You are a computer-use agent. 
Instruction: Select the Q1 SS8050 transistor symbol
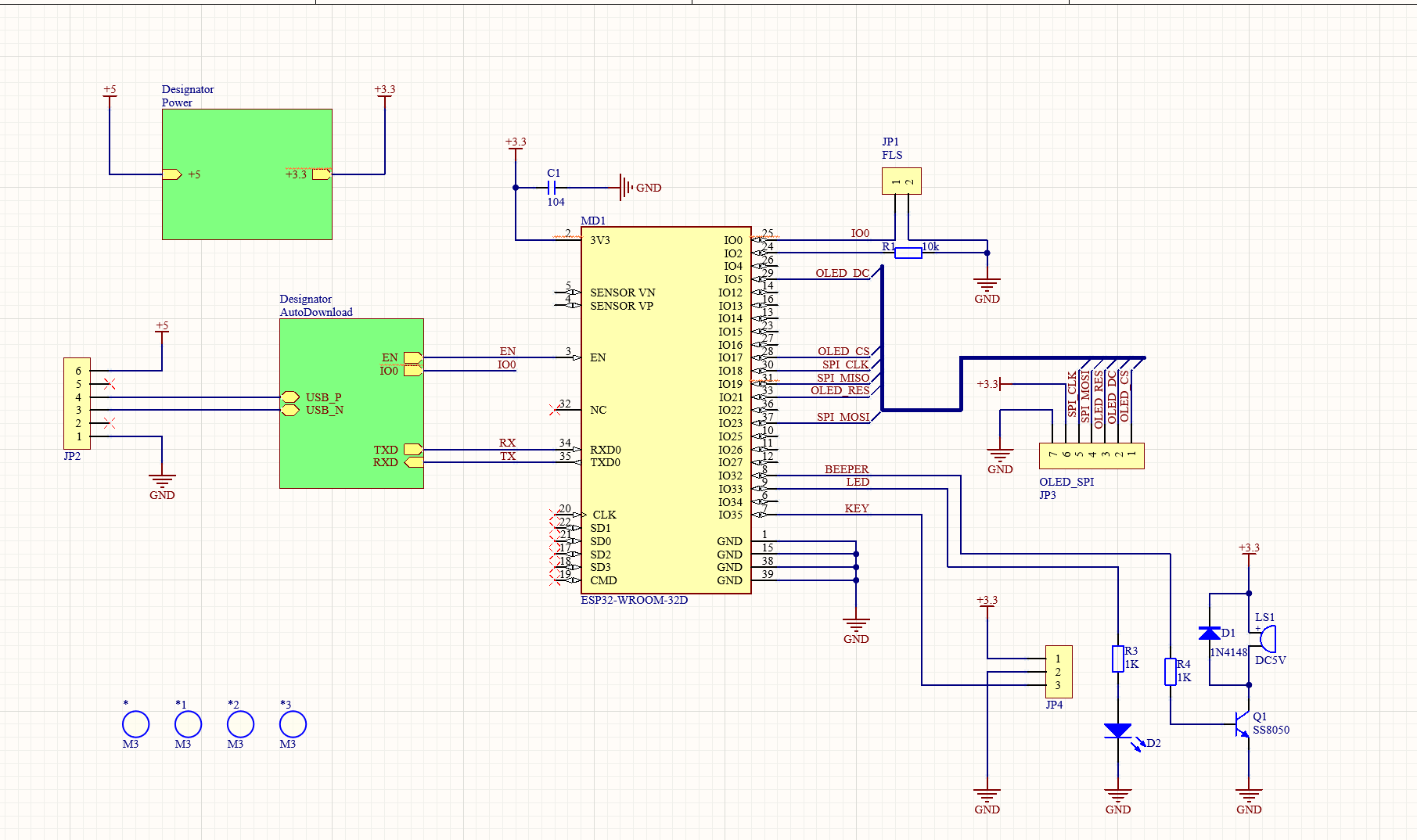click(1243, 724)
